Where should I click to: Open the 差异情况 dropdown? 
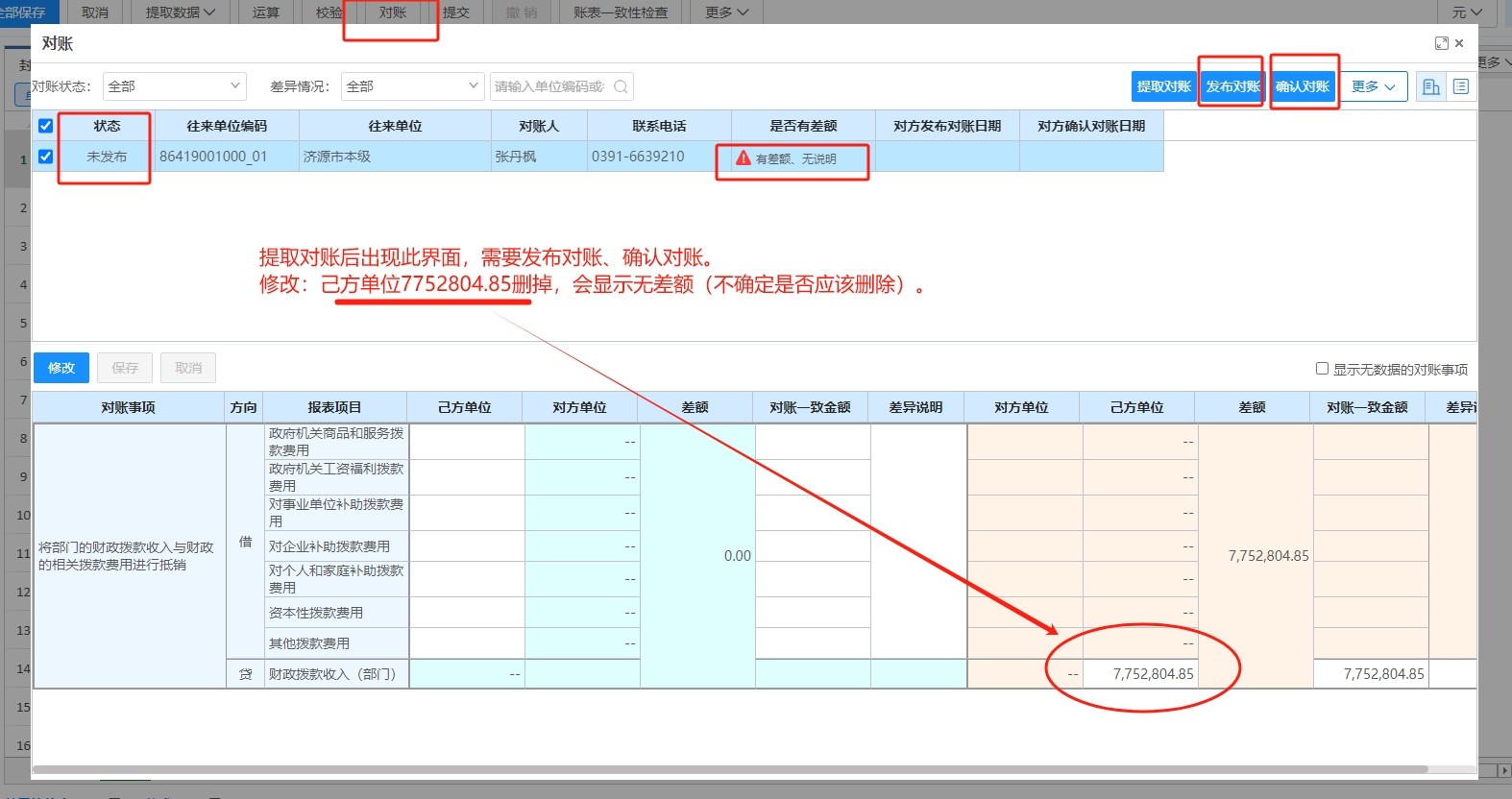point(412,86)
